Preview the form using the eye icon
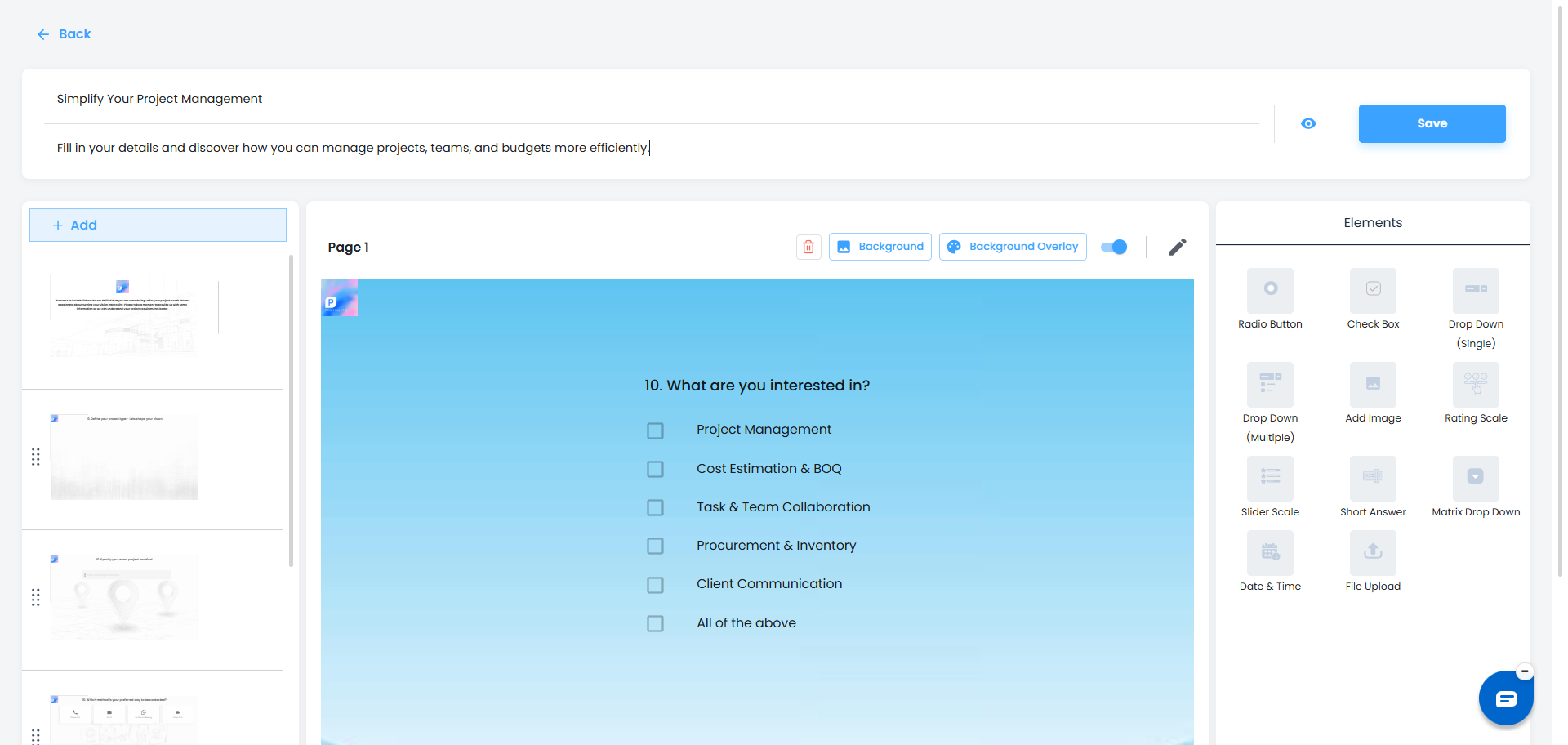 click(x=1308, y=123)
